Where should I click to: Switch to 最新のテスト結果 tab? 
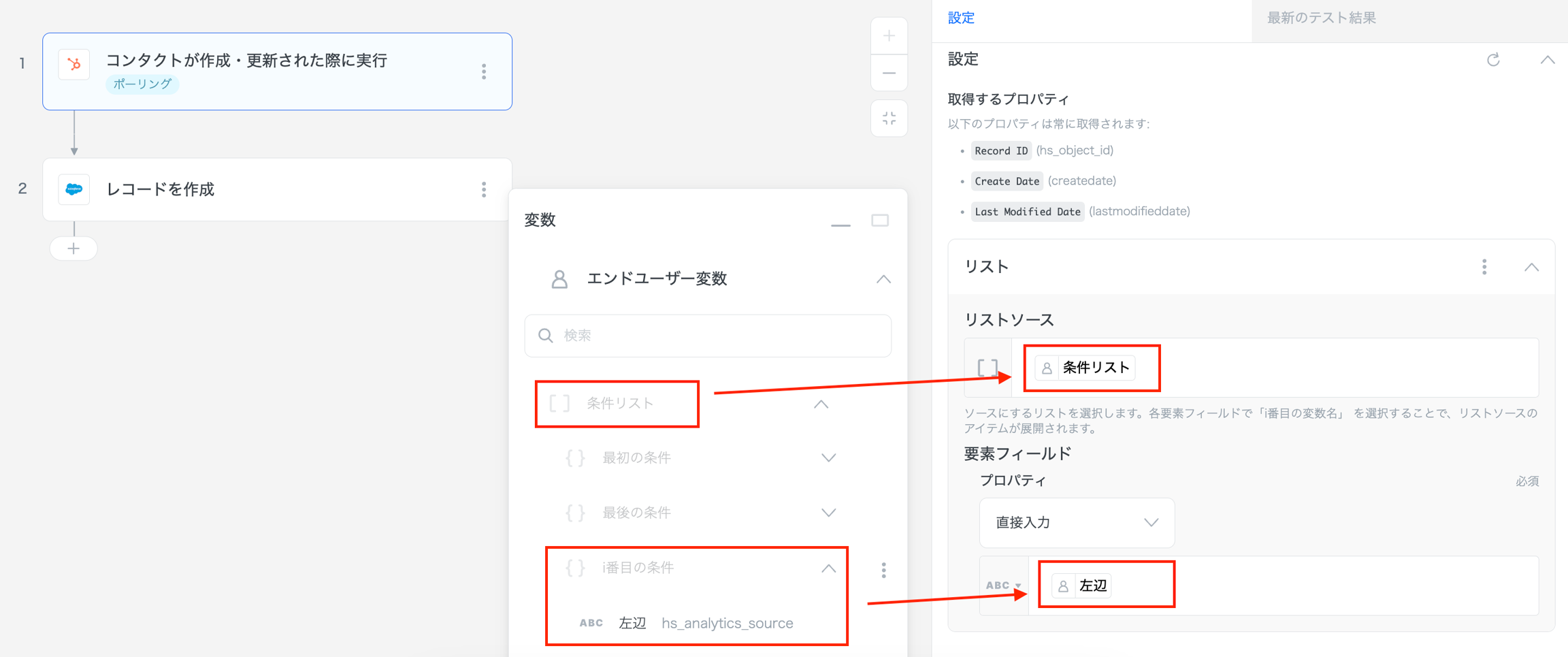click(1321, 18)
